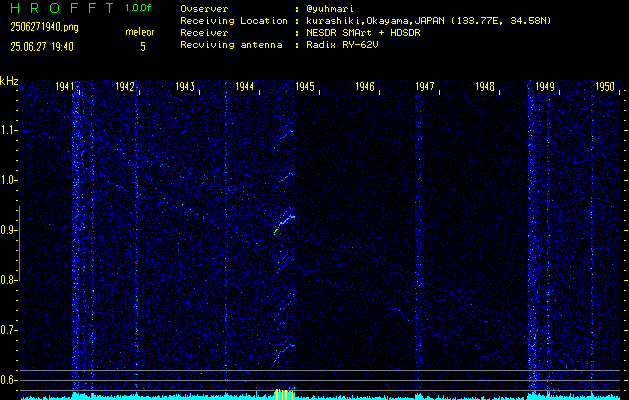Click the kHz axis unit label

(x=9, y=81)
